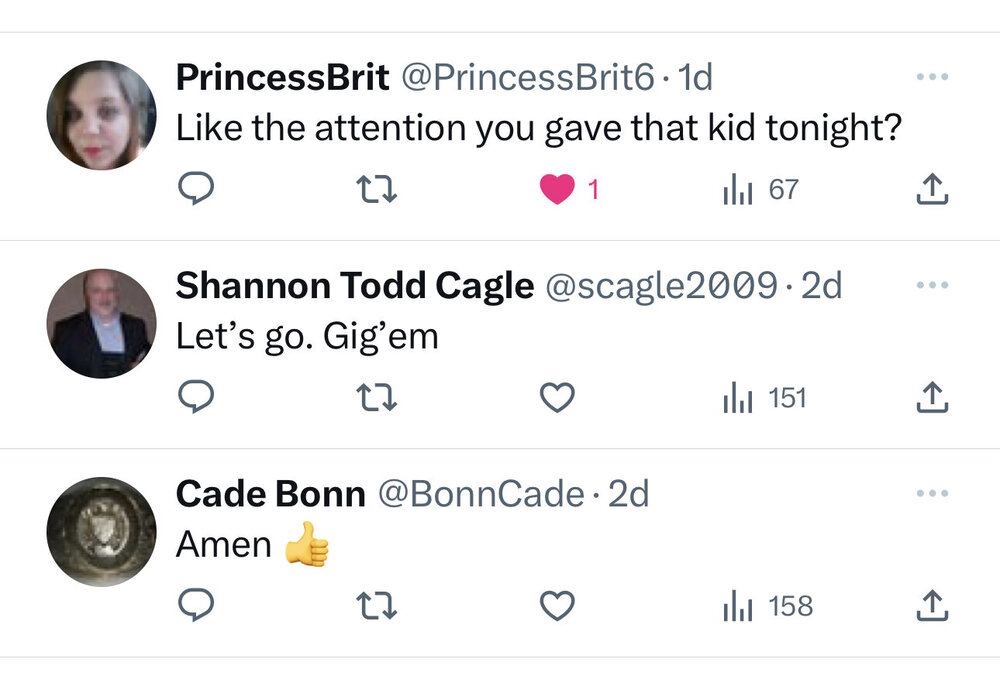Open Cade Bonn's profile name link
Screen dimensions: 1000x676
point(270,494)
